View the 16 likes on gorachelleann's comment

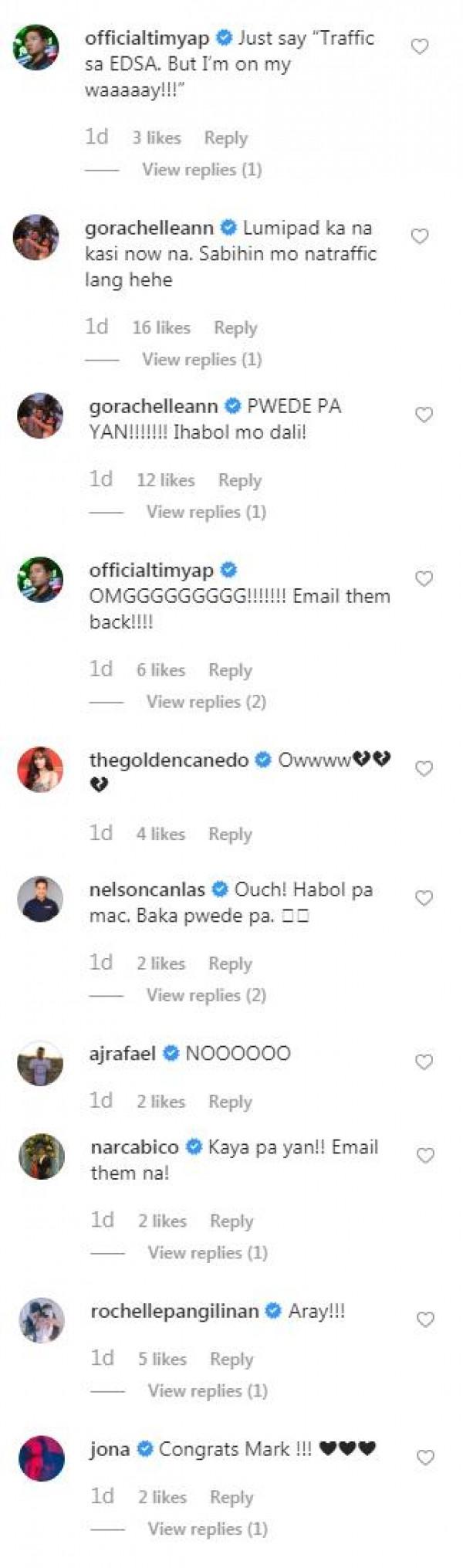tap(161, 327)
